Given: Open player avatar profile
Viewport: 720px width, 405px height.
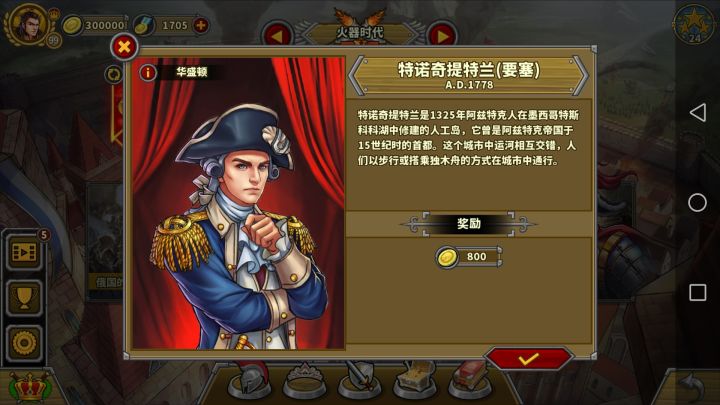Looking at the screenshot, I should 28,24.
